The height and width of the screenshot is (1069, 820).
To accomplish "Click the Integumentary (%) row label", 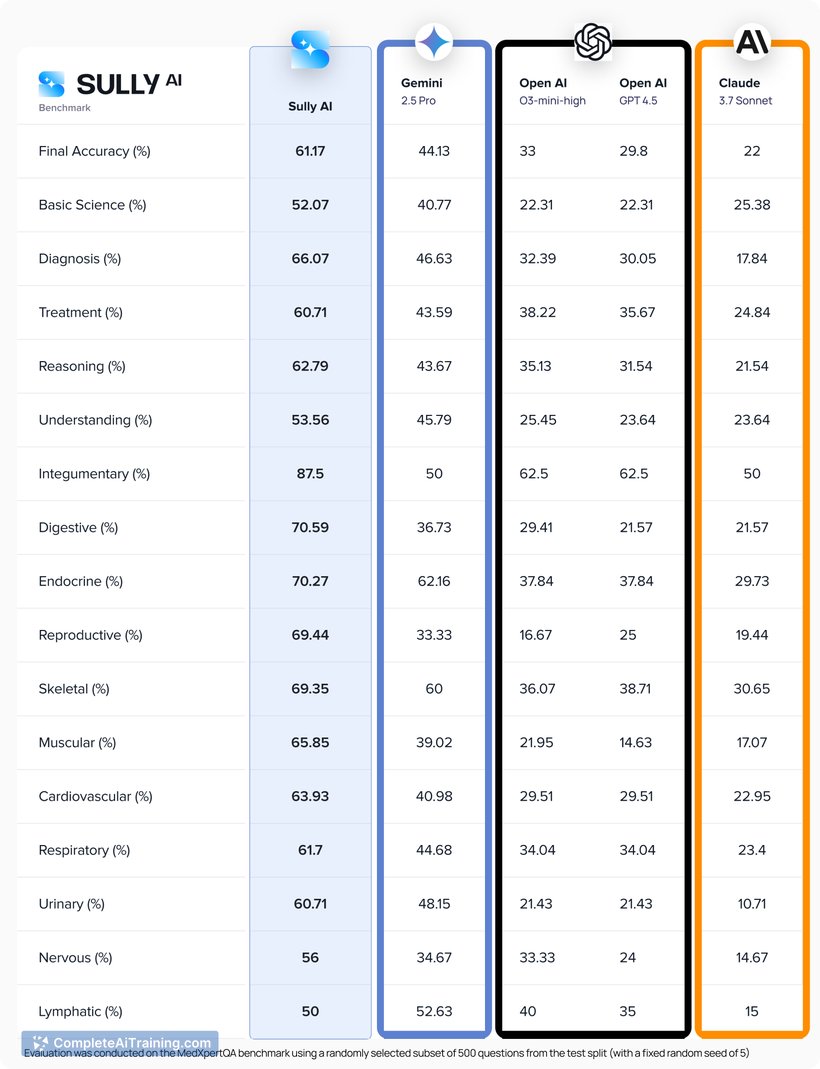I will click(x=94, y=474).
